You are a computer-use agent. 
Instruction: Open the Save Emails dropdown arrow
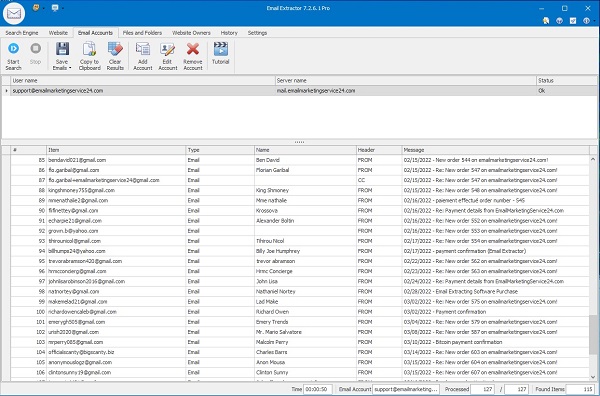[x=70, y=68]
